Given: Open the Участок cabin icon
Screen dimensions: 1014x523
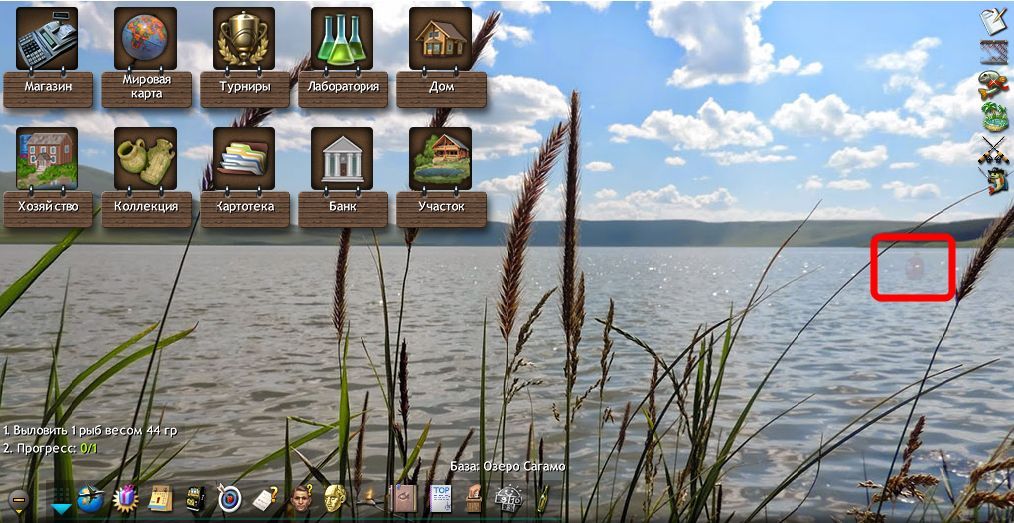Looking at the screenshot, I should point(440,158).
